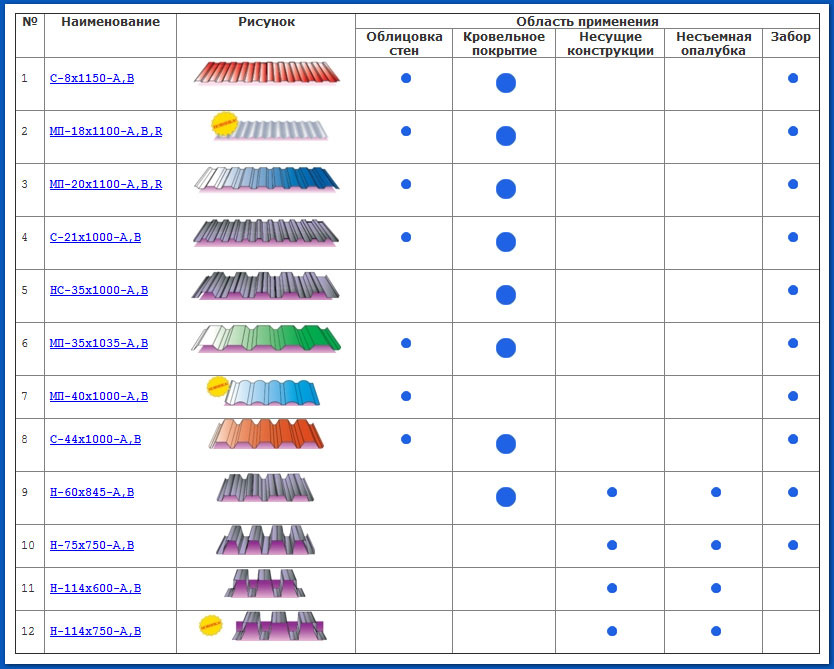Image resolution: width=834 pixels, height=669 pixels.
Task: Click the large roofing dot for С-21х1000
Action: [506, 242]
